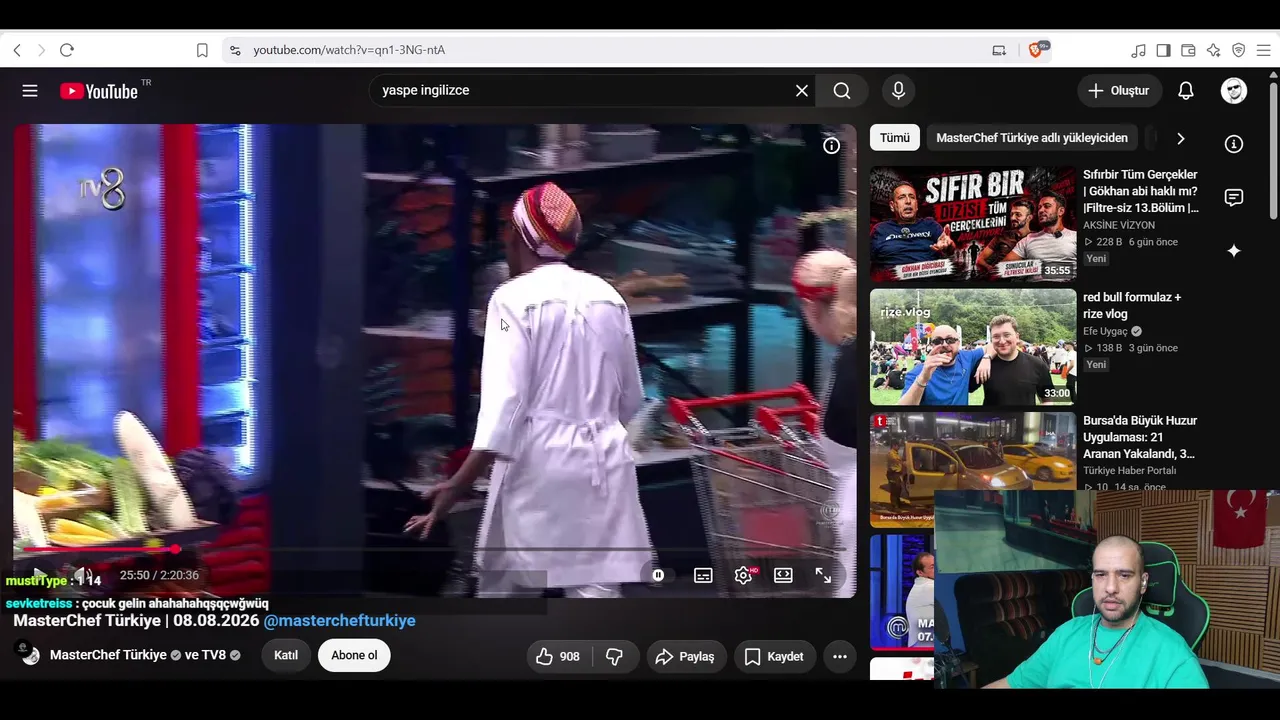Open the browser playlist music-note icon
This screenshot has height=720, width=1280.
click(1138, 50)
